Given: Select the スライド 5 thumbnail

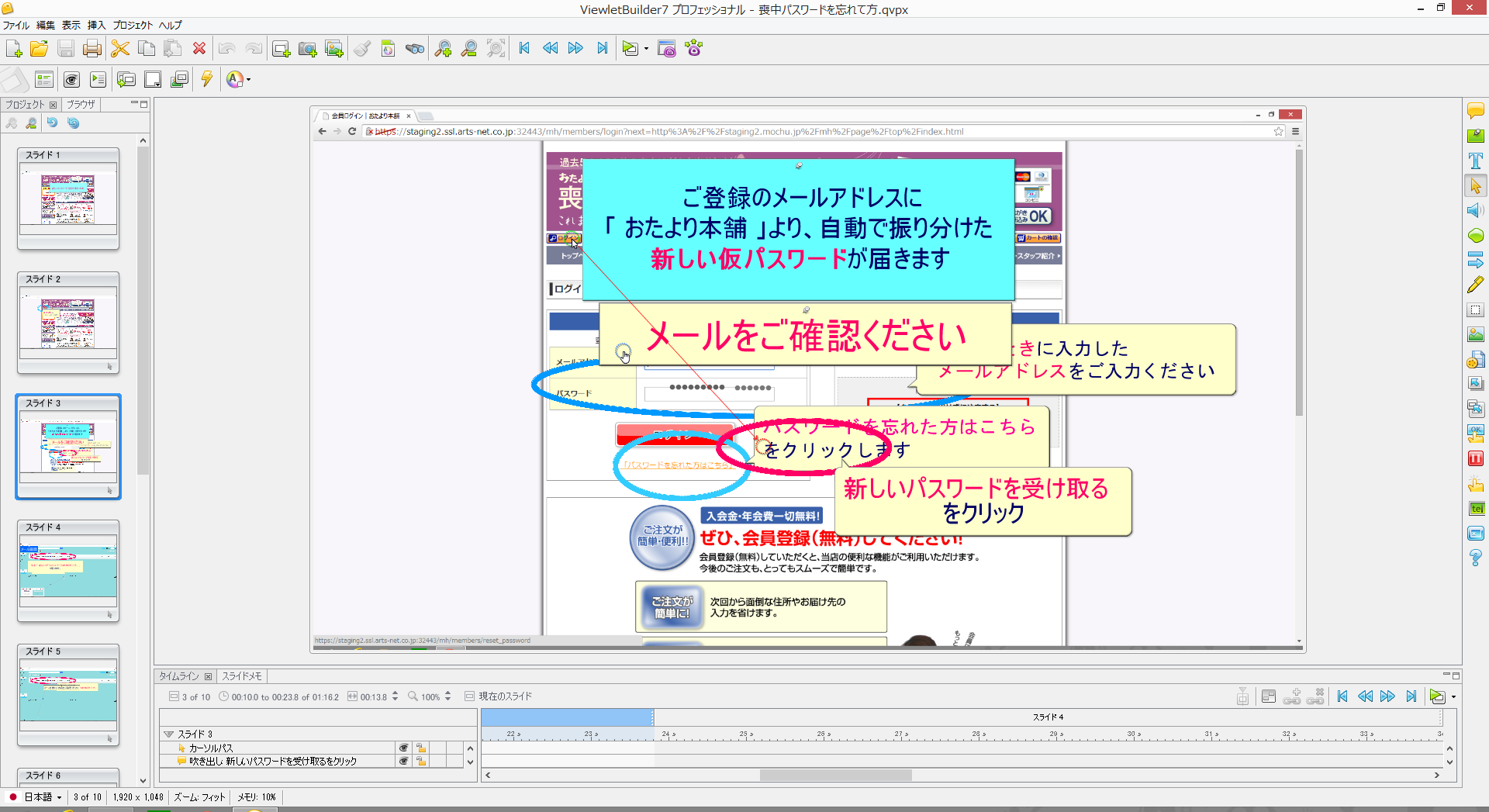Looking at the screenshot, I should (68, 695).
